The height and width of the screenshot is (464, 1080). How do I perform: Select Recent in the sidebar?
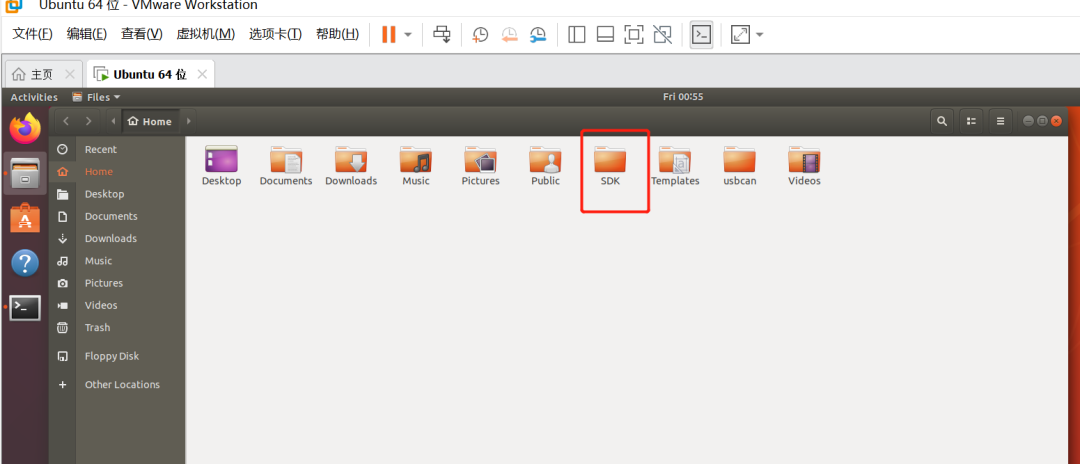point(117,149)
